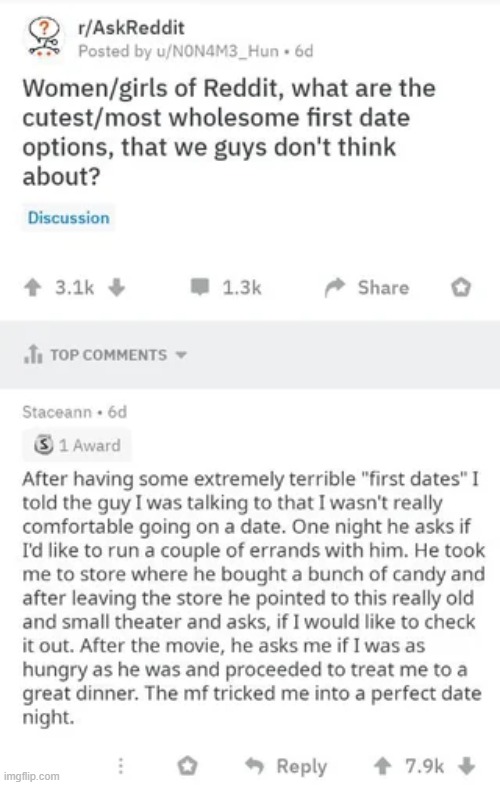Downvote Staceann's comment

(x=466, y=765)
